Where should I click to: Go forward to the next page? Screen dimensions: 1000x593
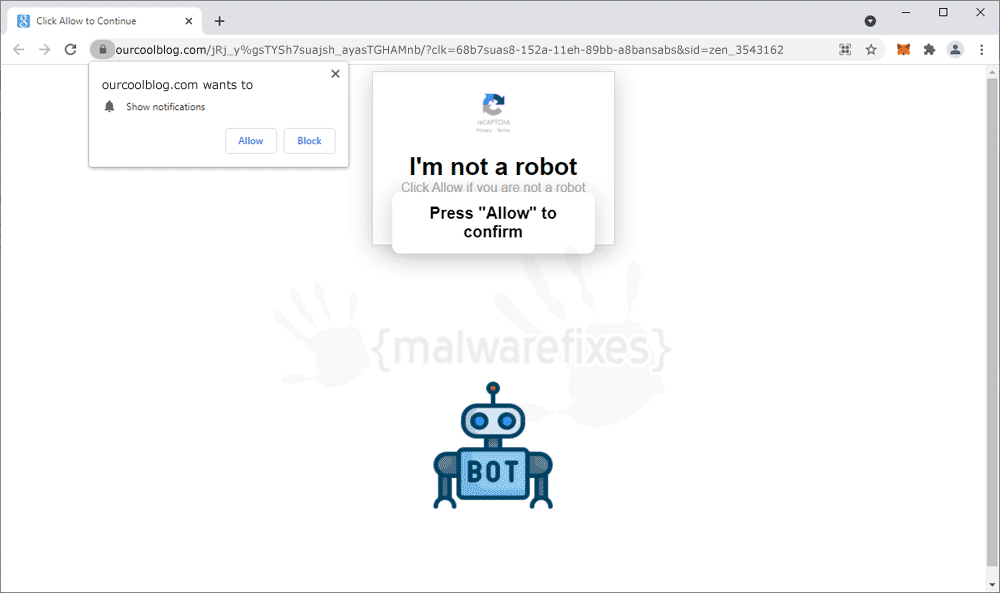point(44,50)
